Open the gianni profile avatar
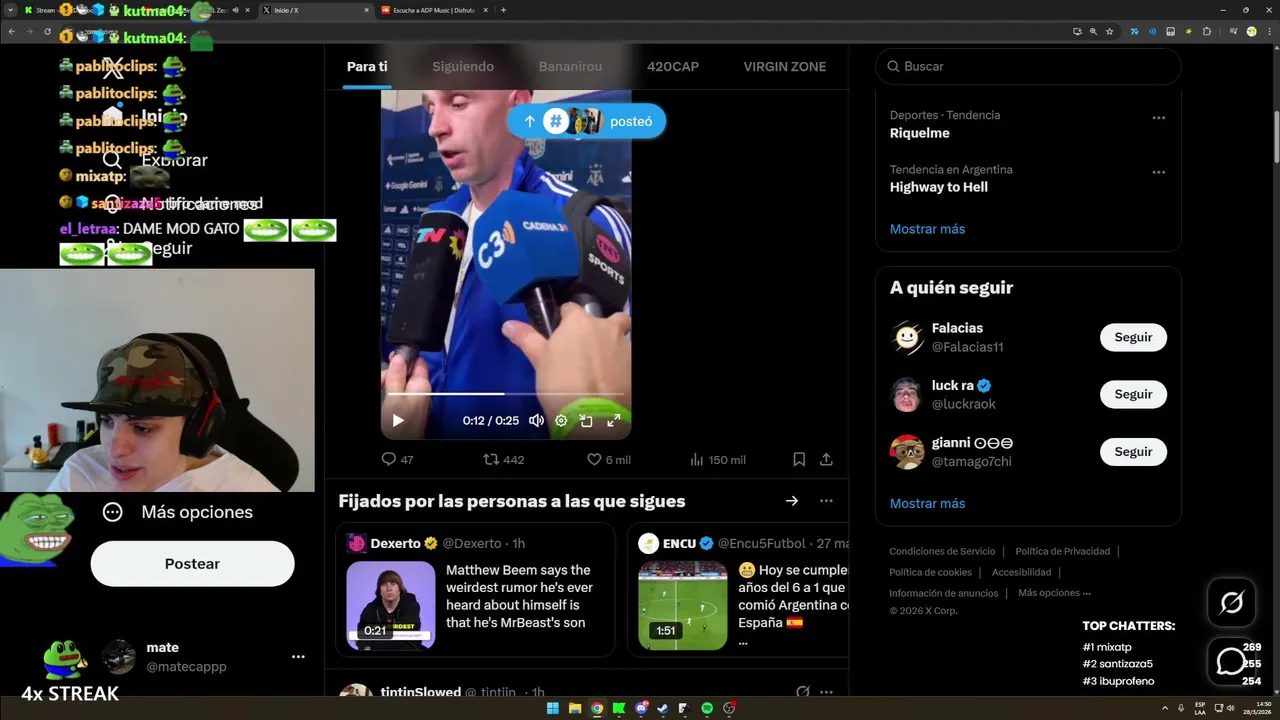The image size is (1280, 720). pyautogui.click(x=907, y=452)
